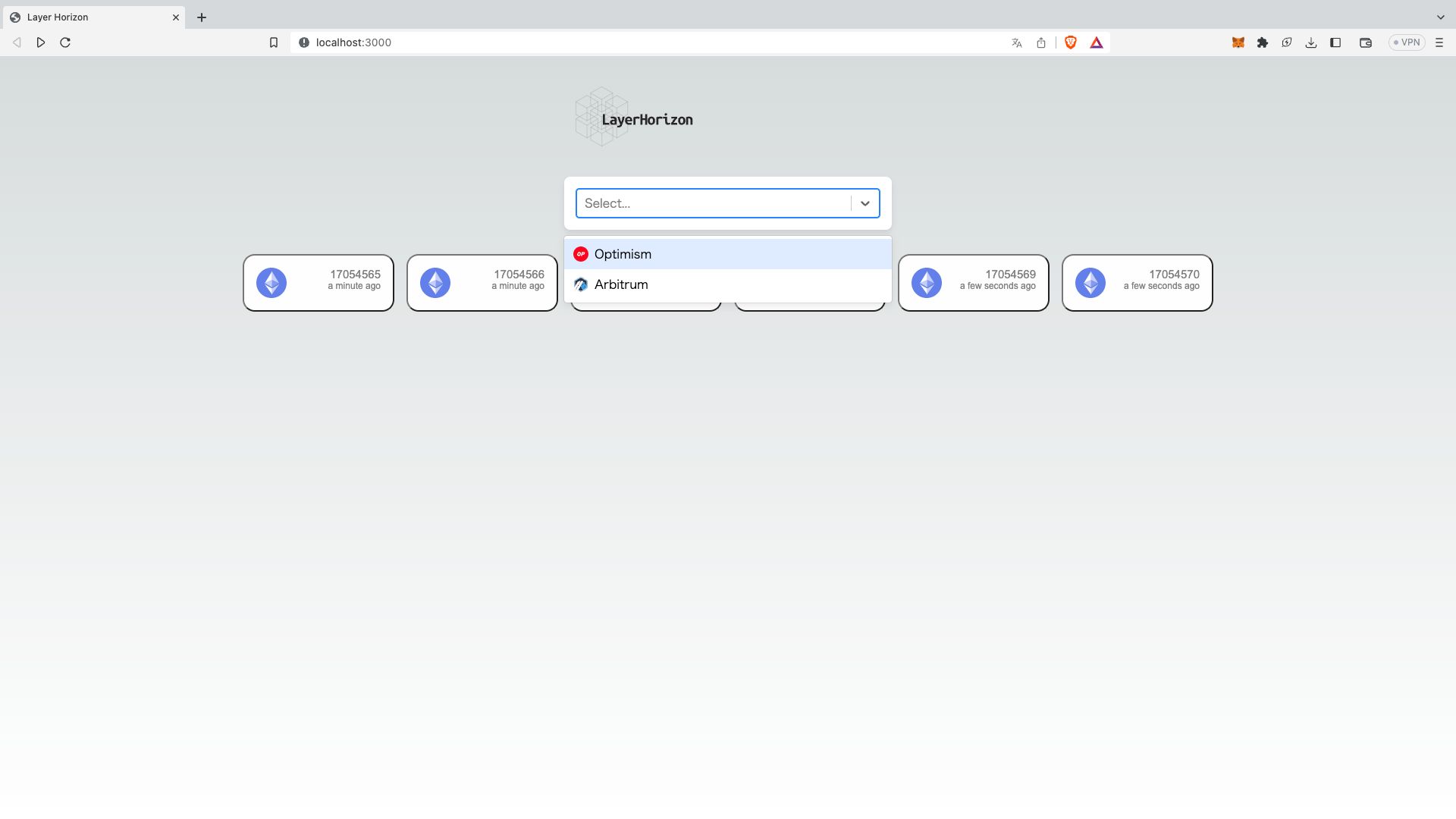The width and height of the screenshot is (1456, 819).
Task: Click the share icon in address bar
Action: (1041, 42)
